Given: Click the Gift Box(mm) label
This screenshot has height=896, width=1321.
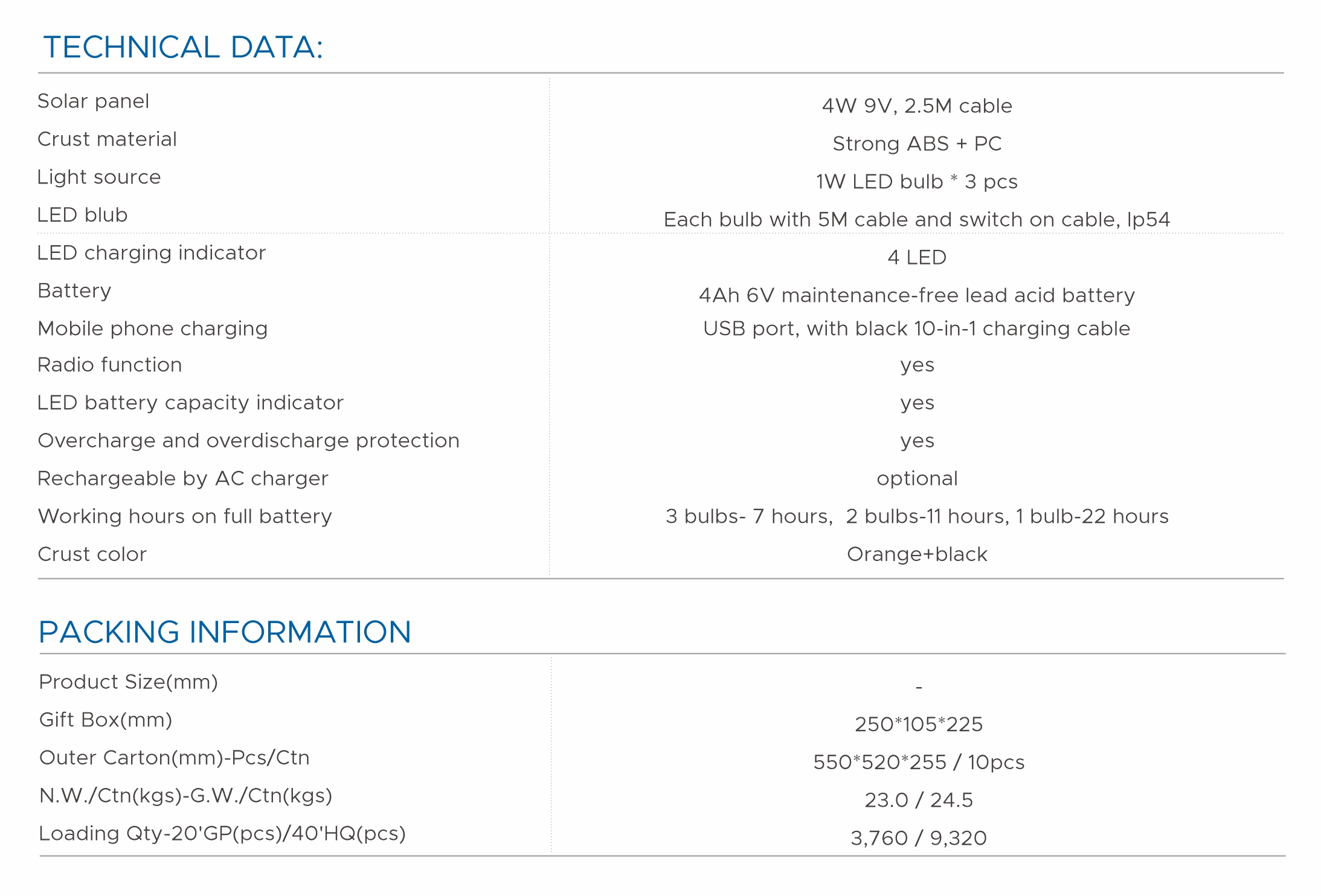Looking at the screenshot, I should click(106, 720).
